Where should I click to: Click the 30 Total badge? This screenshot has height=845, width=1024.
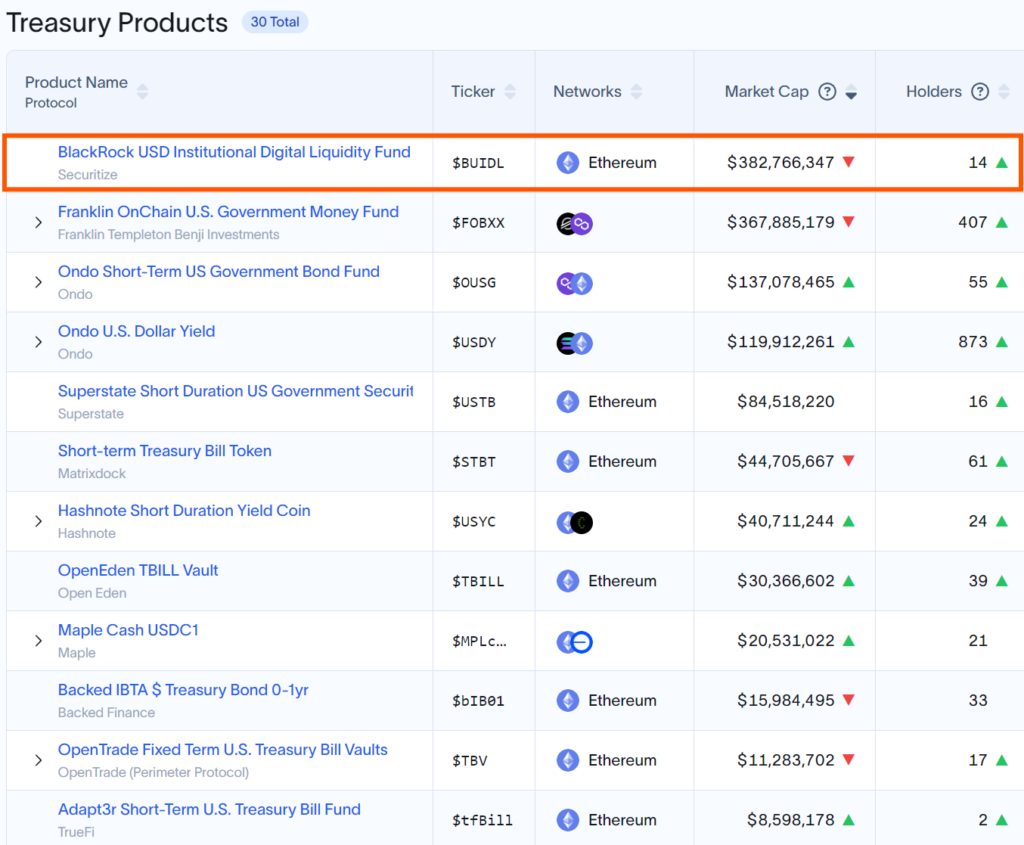click(x=274, y=22)
